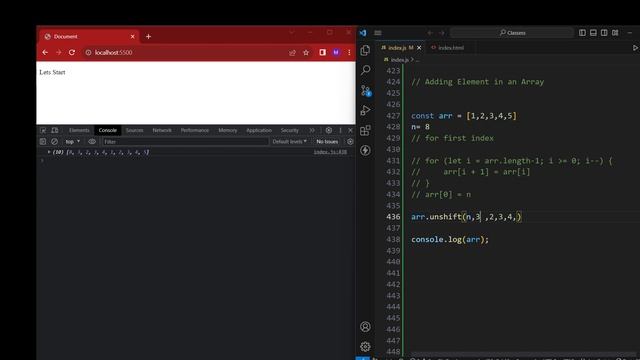Switch to the Memory tab in DevTools
Viewport: 640px width, 360px height.
227,130
